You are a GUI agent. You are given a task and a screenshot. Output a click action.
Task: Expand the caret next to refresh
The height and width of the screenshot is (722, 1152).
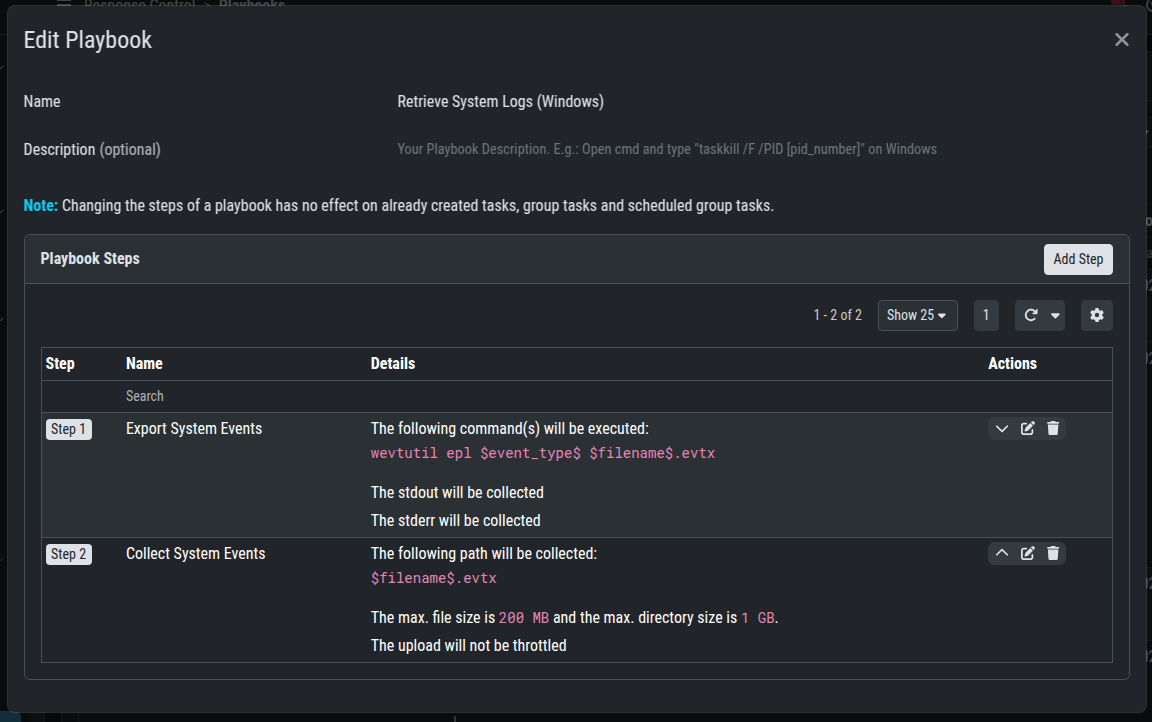click(1055, 316)
